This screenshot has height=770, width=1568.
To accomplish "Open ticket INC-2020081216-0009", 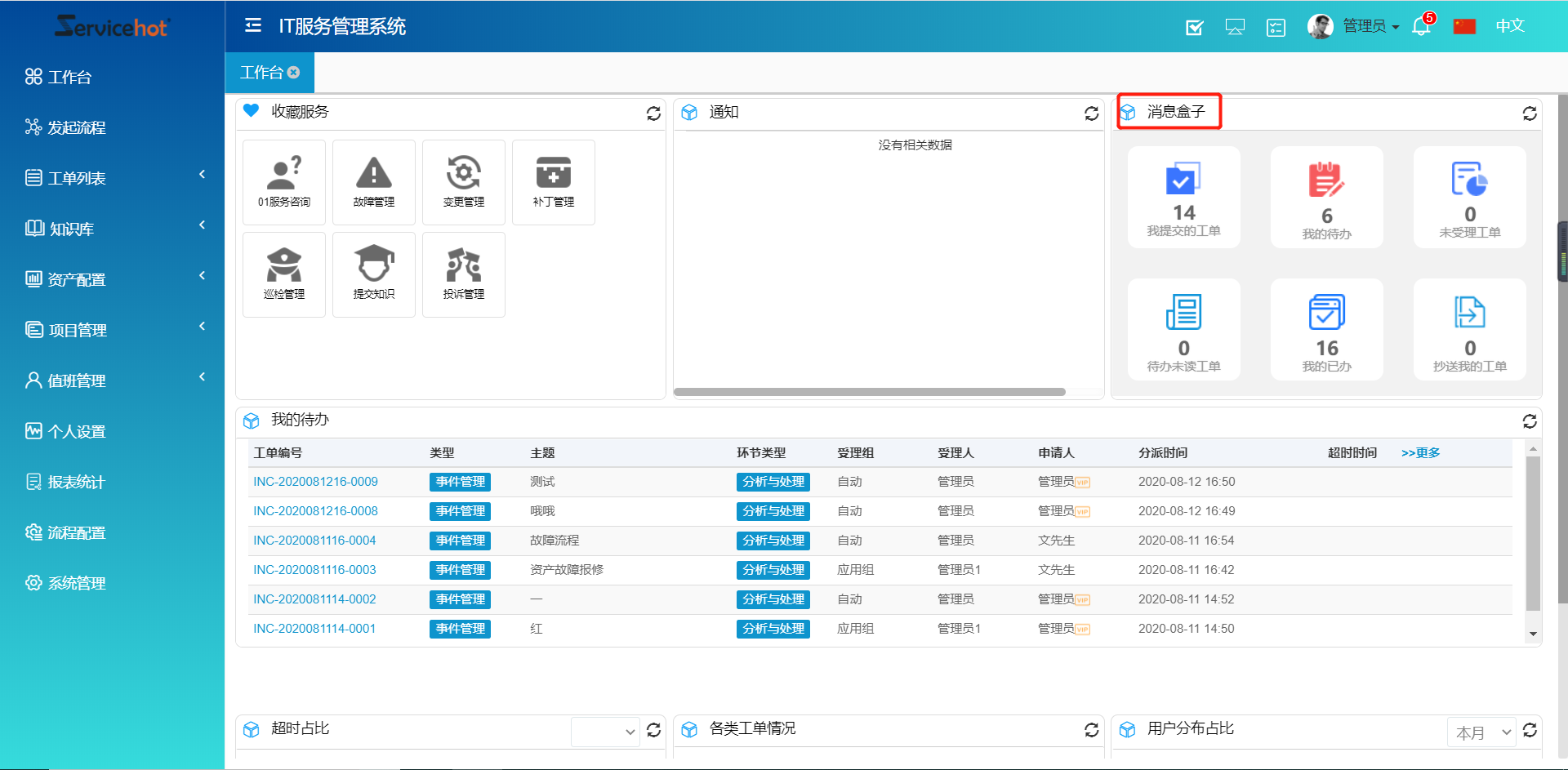I will pos(315,482).
